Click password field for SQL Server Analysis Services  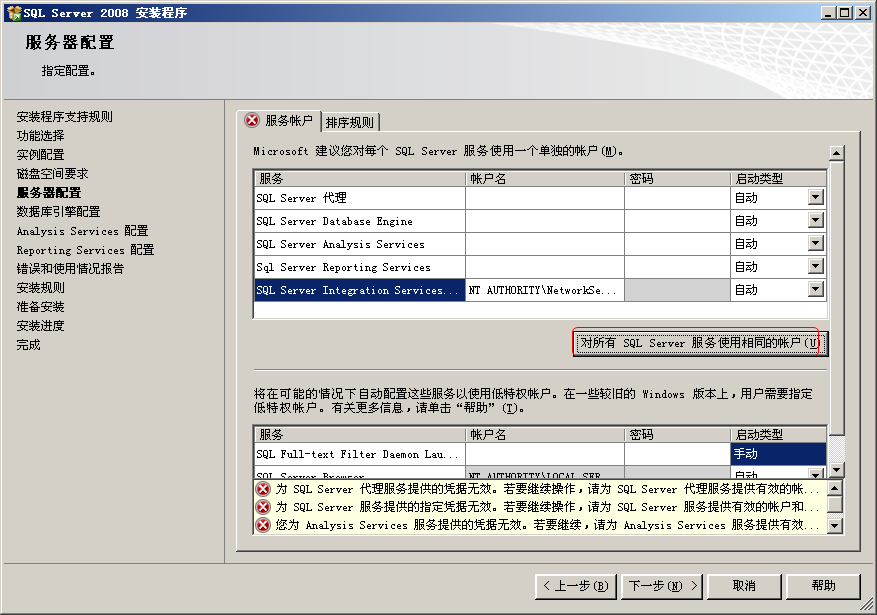pos(677,244)
